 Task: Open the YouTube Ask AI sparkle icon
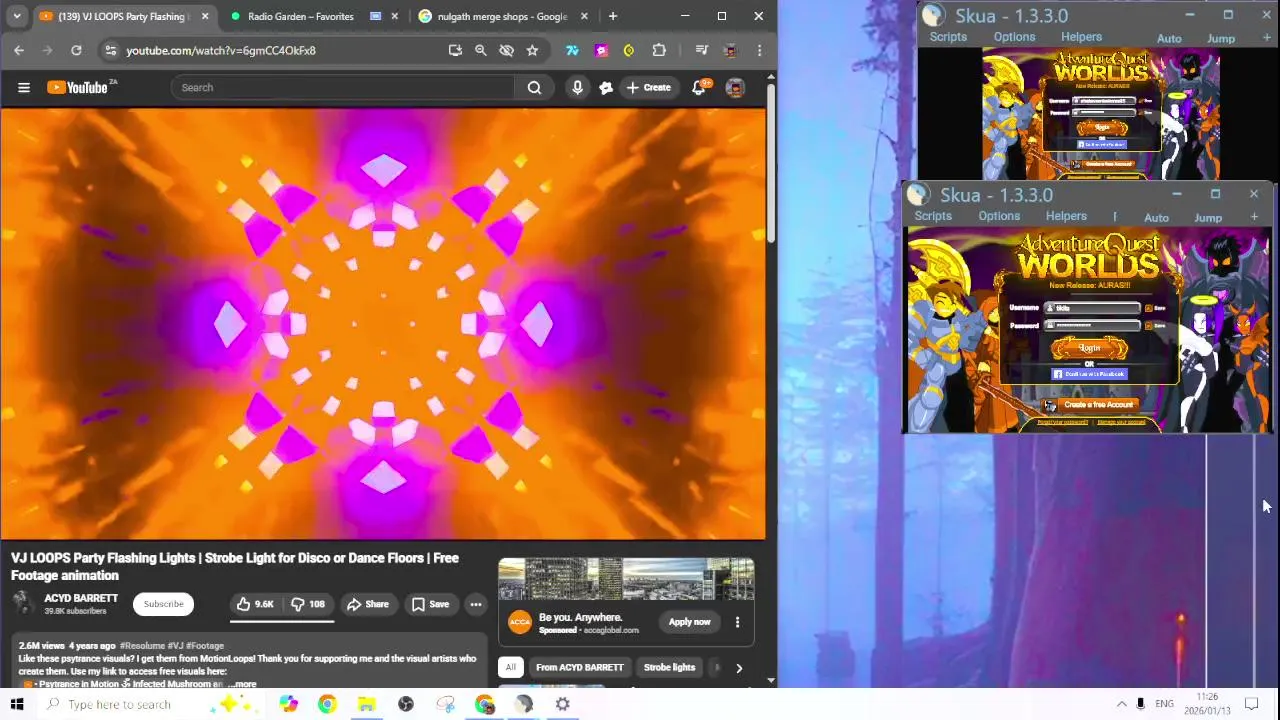(x=606, y=88)
